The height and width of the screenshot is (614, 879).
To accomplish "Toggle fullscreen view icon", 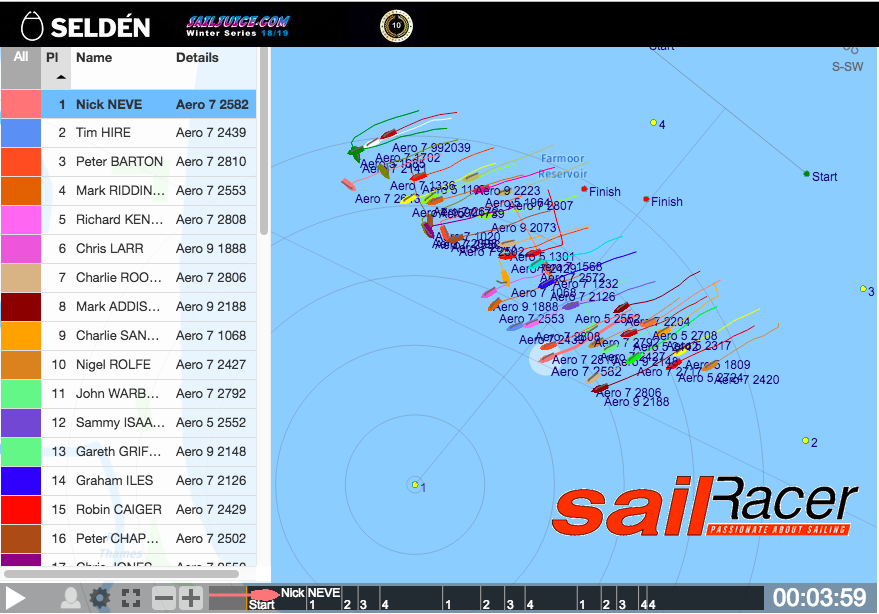I will click(131, 598).
